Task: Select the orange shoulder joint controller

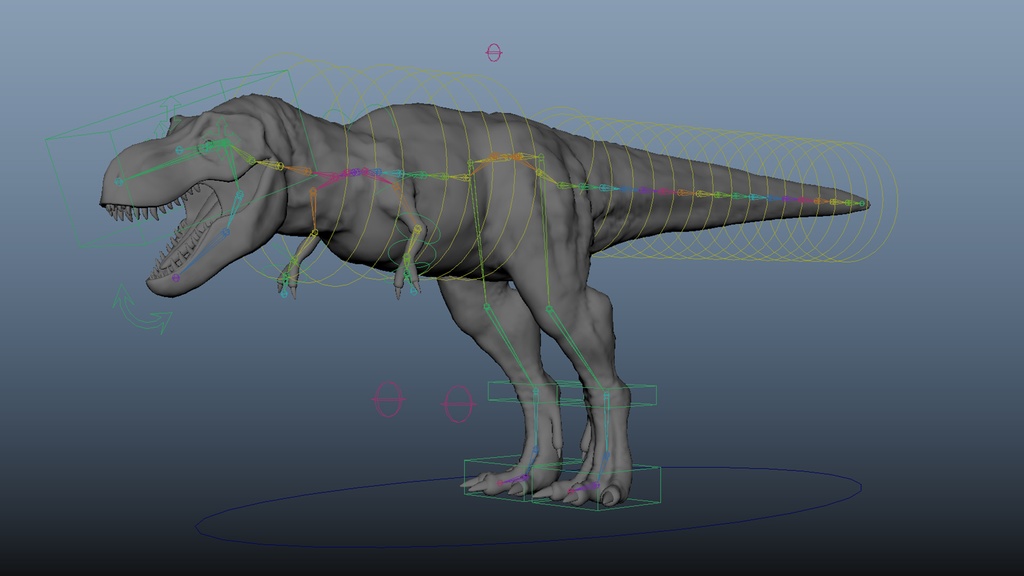Action: click(x=308, y=171)
